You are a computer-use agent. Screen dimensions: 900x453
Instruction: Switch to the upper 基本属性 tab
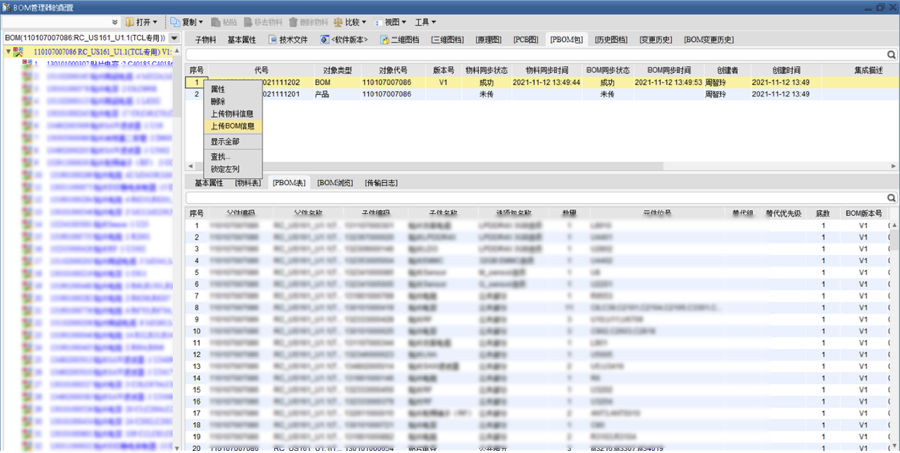pos(242,40)
